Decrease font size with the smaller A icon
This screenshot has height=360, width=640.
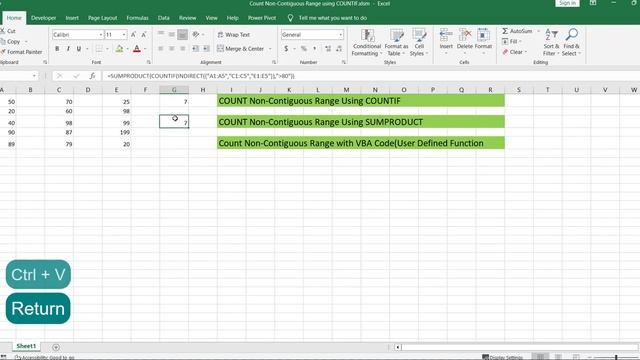pyautogui.click(x=144, y=35)
